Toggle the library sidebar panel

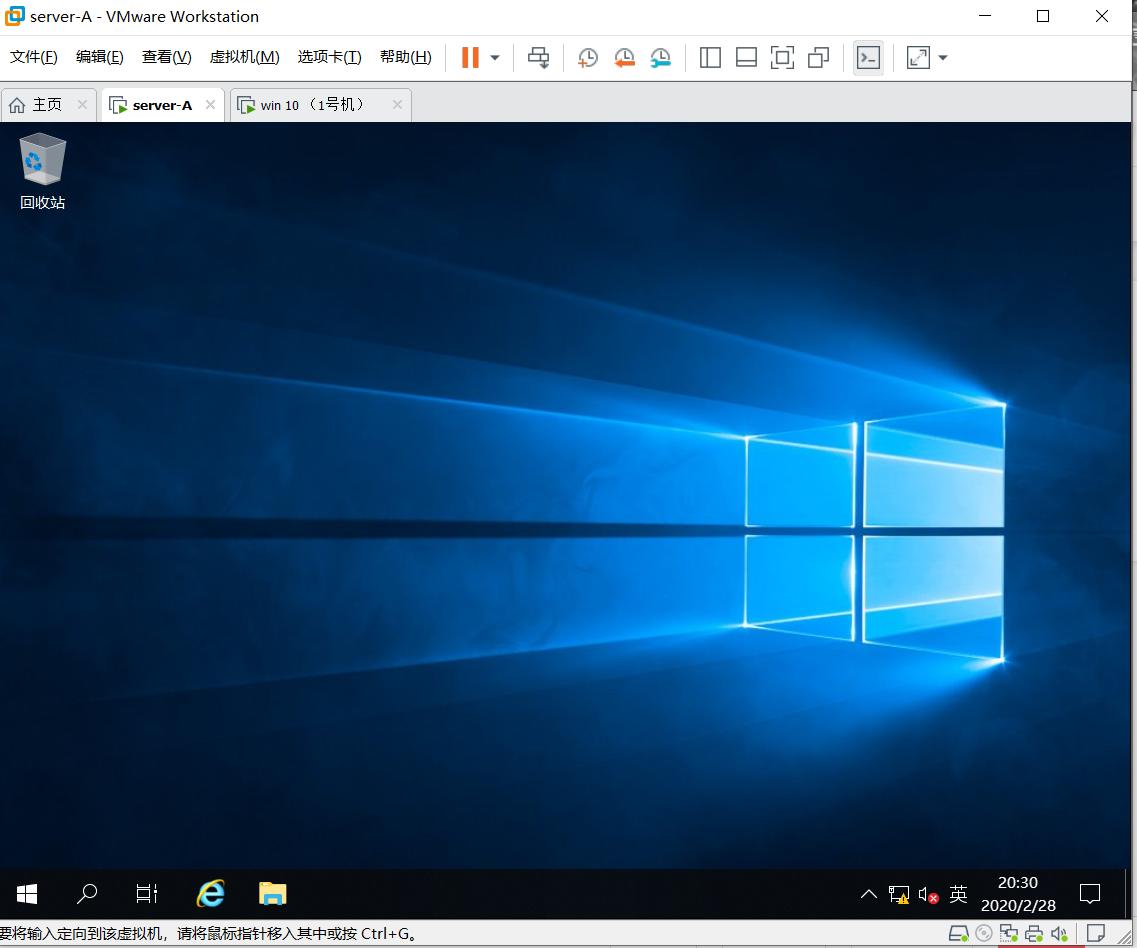(x=710, y=57)
